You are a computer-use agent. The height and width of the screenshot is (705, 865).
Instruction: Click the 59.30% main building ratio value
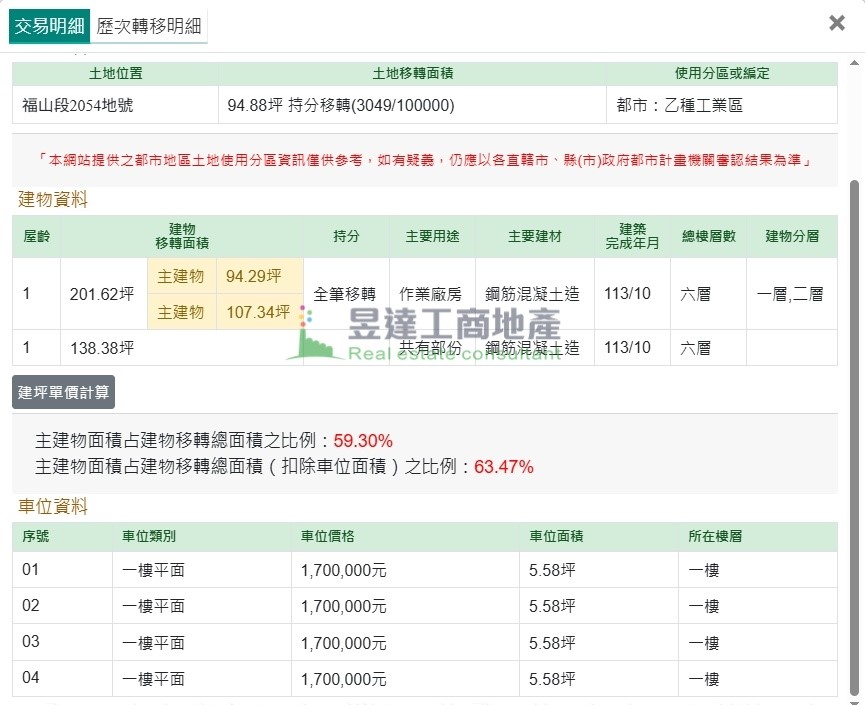pos(363,441)
